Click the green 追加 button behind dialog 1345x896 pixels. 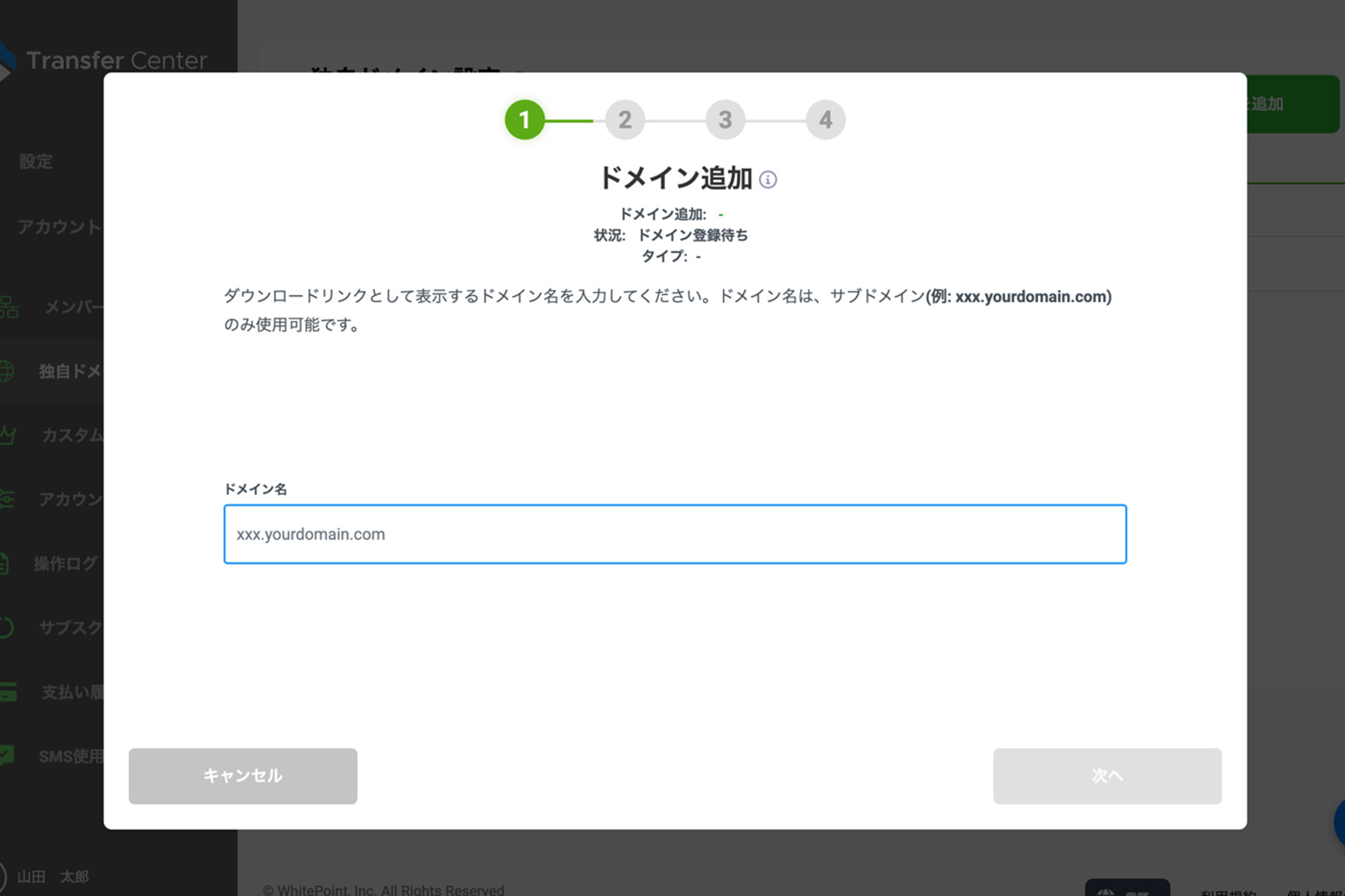click(1293, 104)
